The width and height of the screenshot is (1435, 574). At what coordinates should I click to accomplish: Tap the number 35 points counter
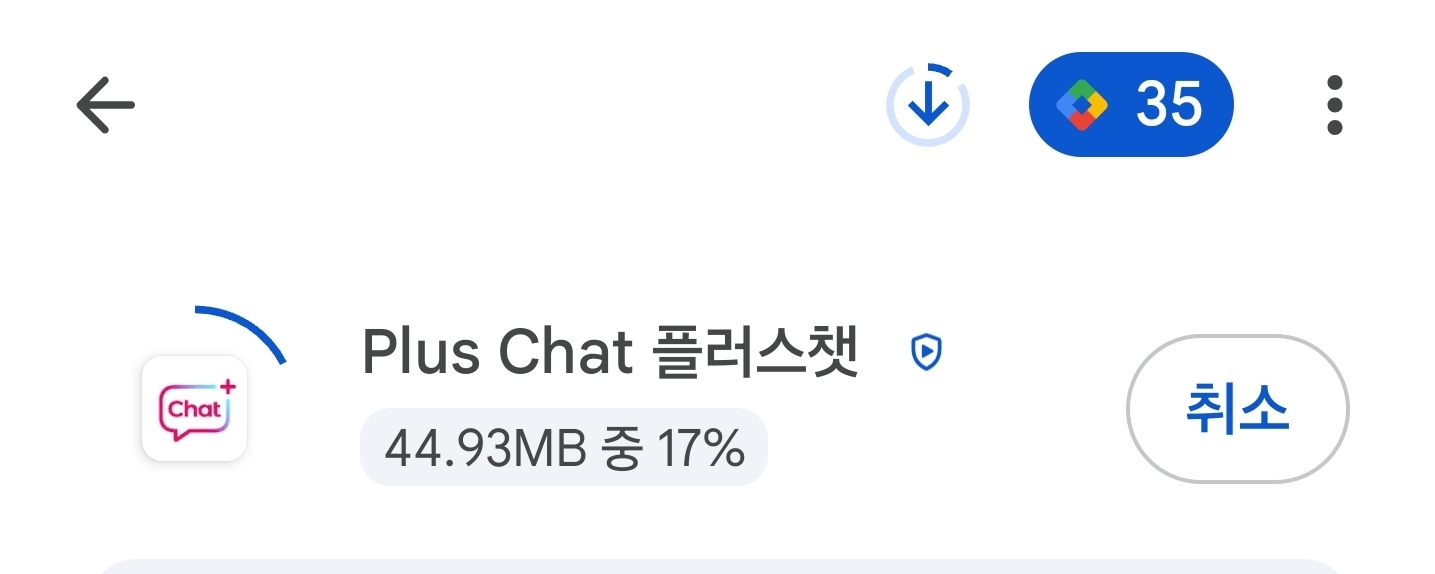(x=1168, y=104)
